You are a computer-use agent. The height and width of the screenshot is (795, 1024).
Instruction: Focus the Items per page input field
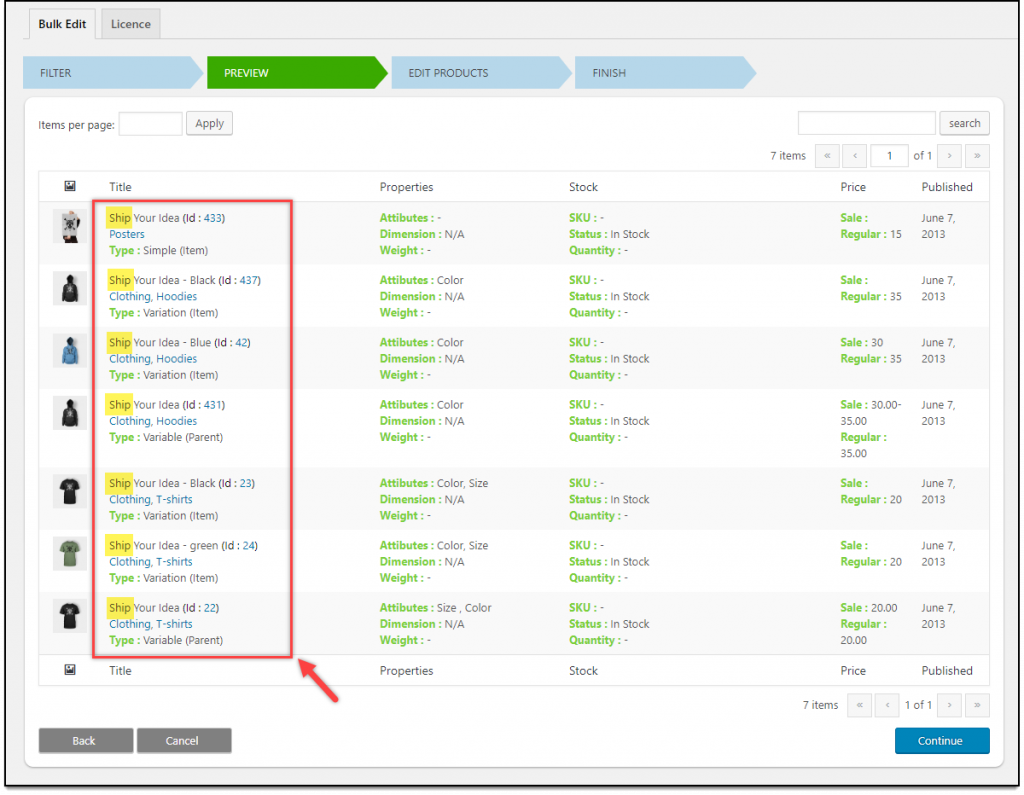pyautogui.click(x=150, y=124)
